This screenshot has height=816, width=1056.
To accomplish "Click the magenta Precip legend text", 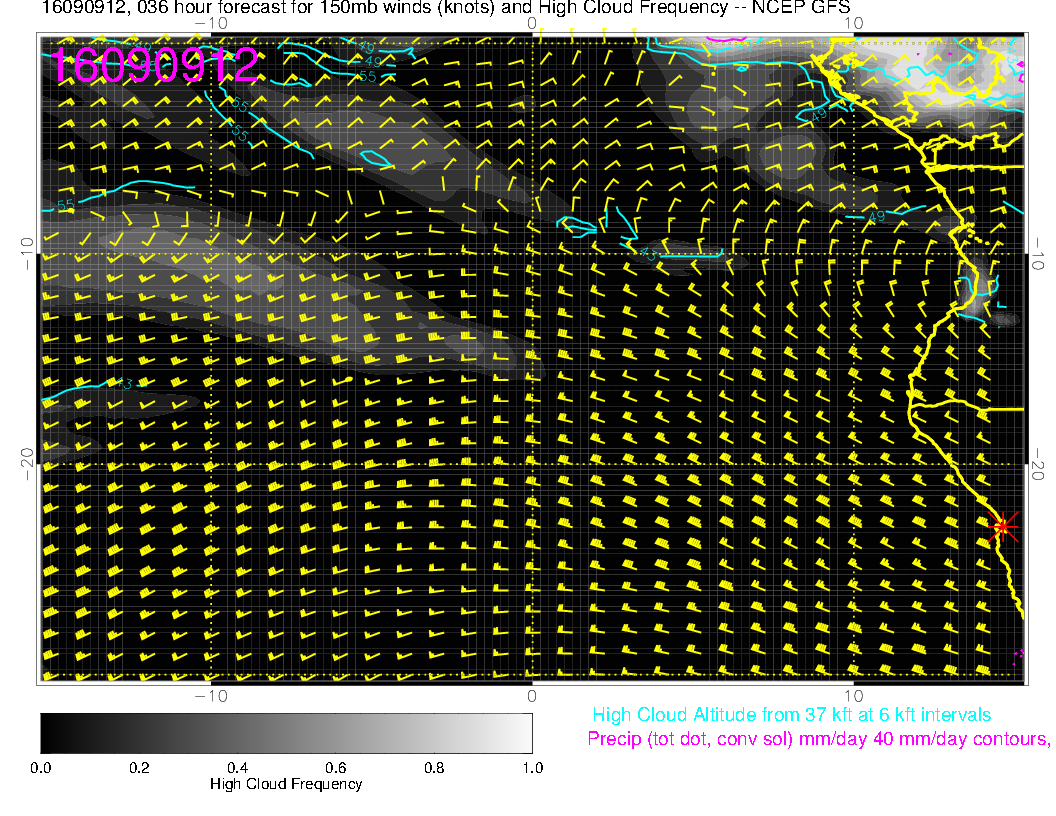I will pyautogui.click(x=818, y=739).
